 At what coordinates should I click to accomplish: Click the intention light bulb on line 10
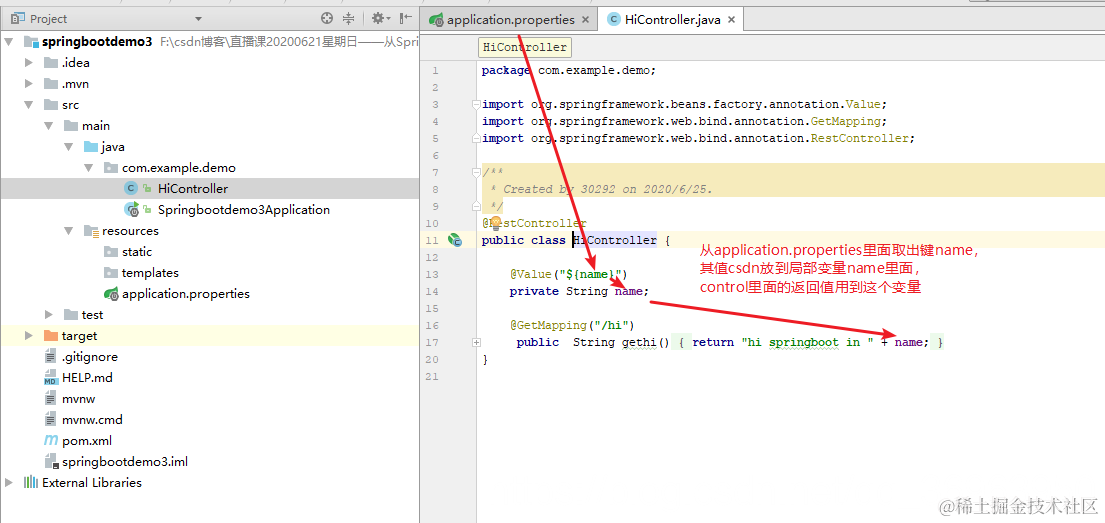495,223
